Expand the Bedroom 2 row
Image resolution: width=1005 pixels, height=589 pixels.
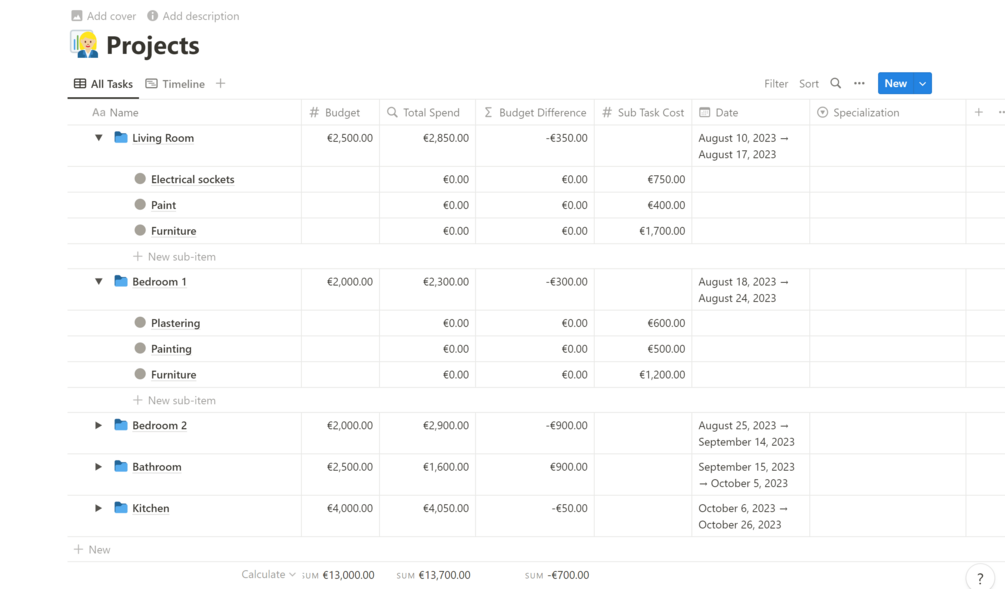98,424
